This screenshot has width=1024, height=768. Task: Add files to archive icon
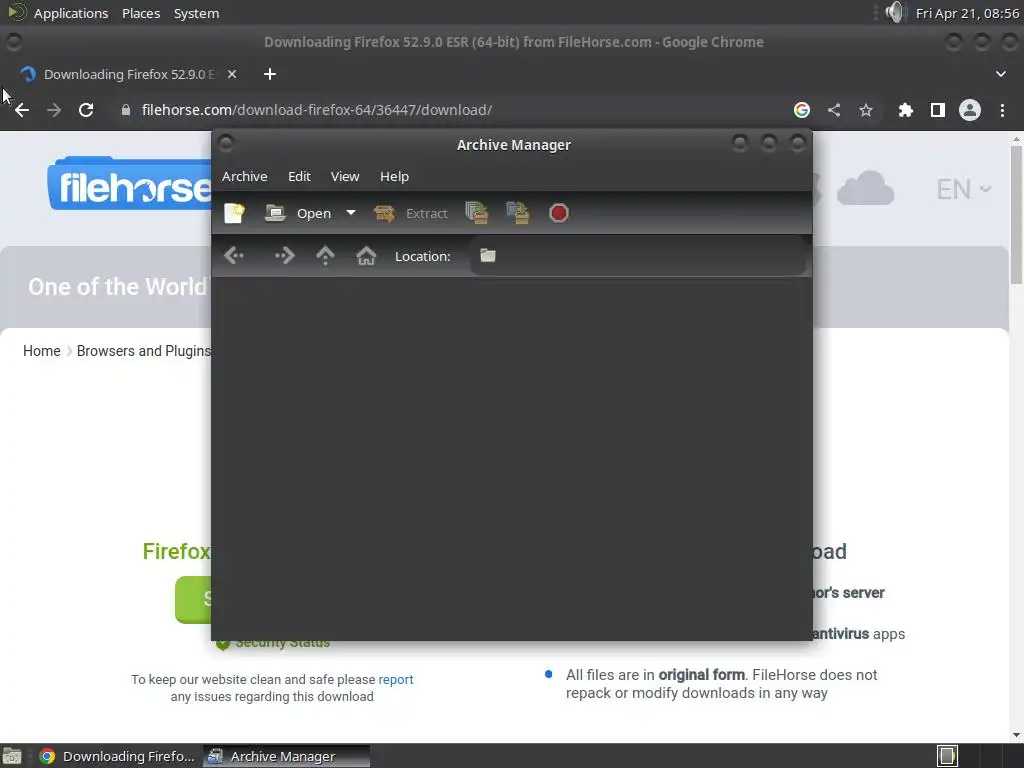pyautogui.click(x=477, y=213)
